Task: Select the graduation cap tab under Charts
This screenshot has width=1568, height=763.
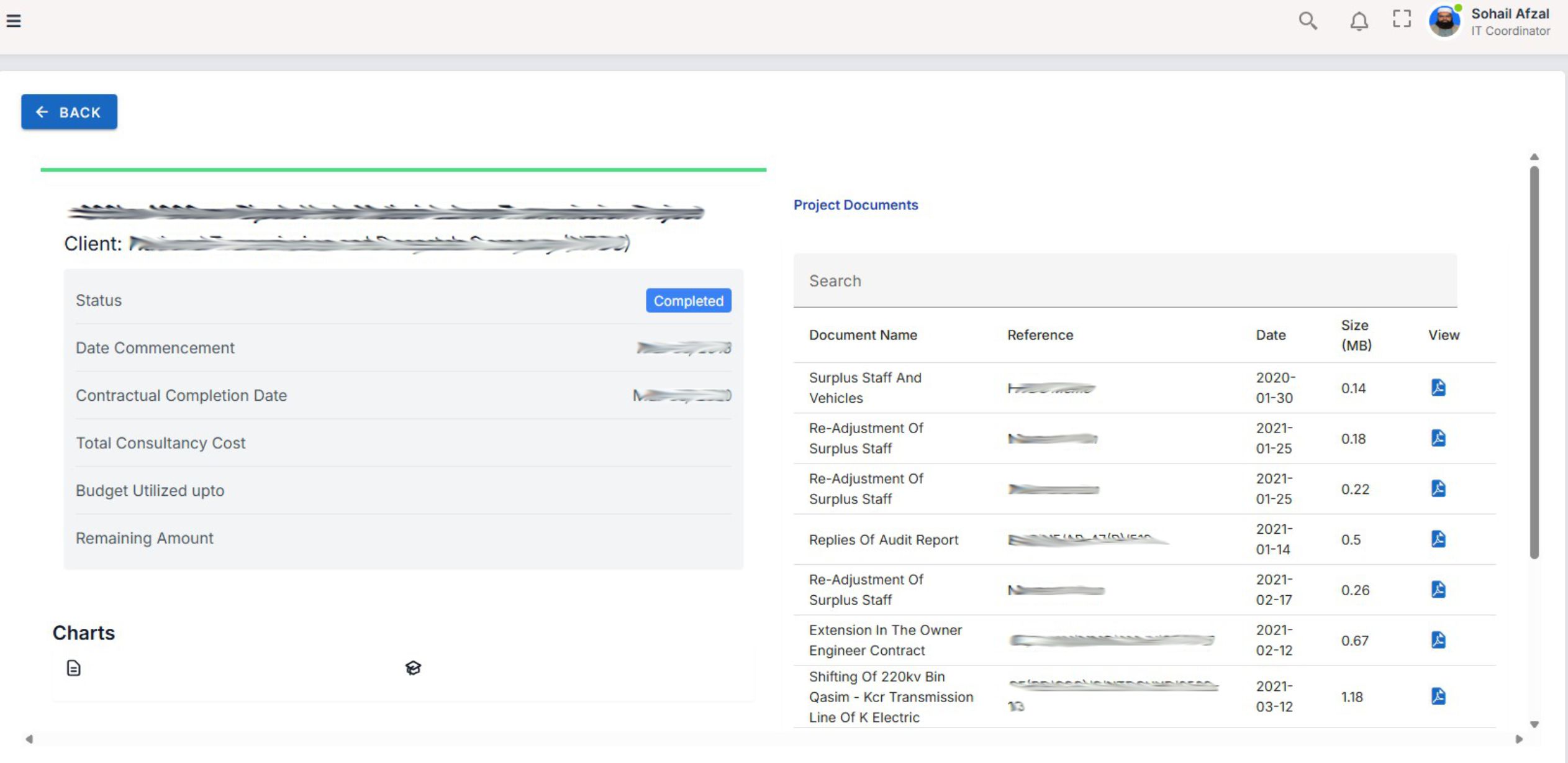Action: (x=413, y=668)
